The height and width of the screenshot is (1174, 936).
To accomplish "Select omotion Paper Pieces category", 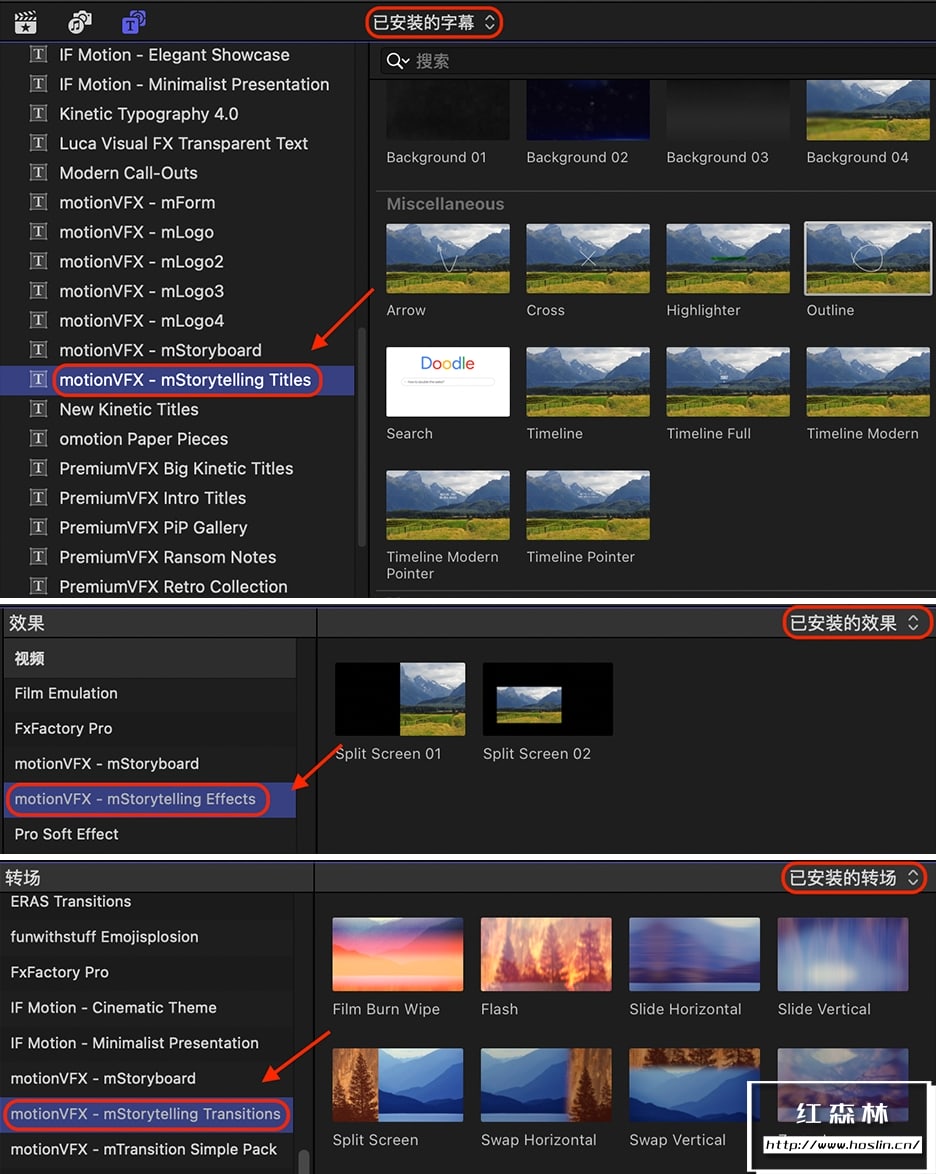I will 143,439.
